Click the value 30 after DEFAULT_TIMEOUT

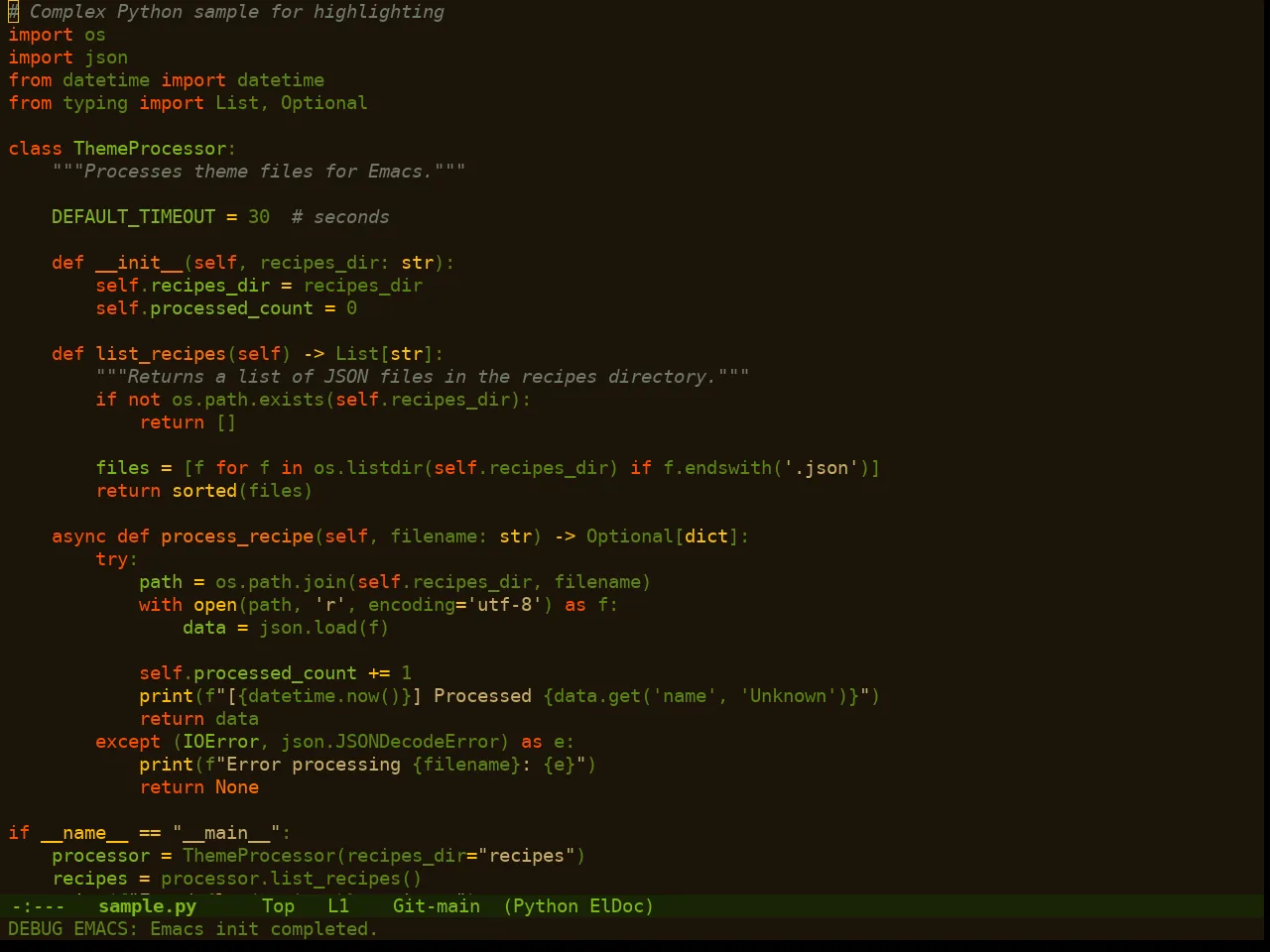click(x=259, y=217)
